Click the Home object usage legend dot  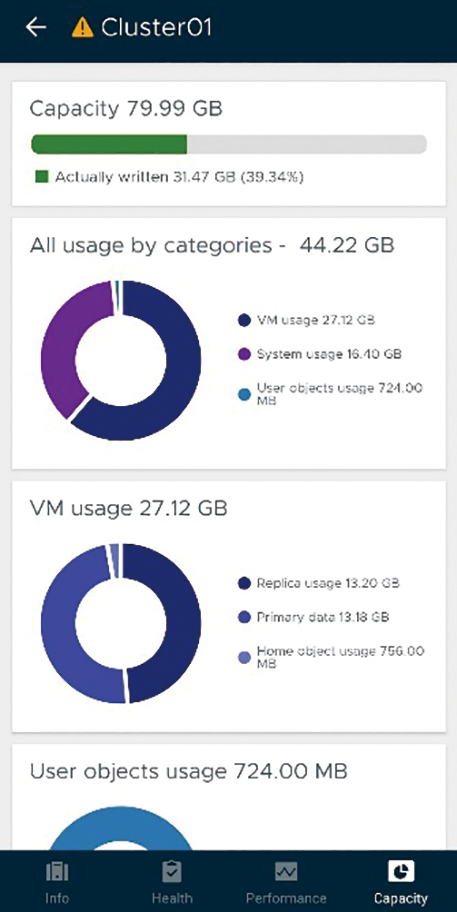[x=244, y=657]
